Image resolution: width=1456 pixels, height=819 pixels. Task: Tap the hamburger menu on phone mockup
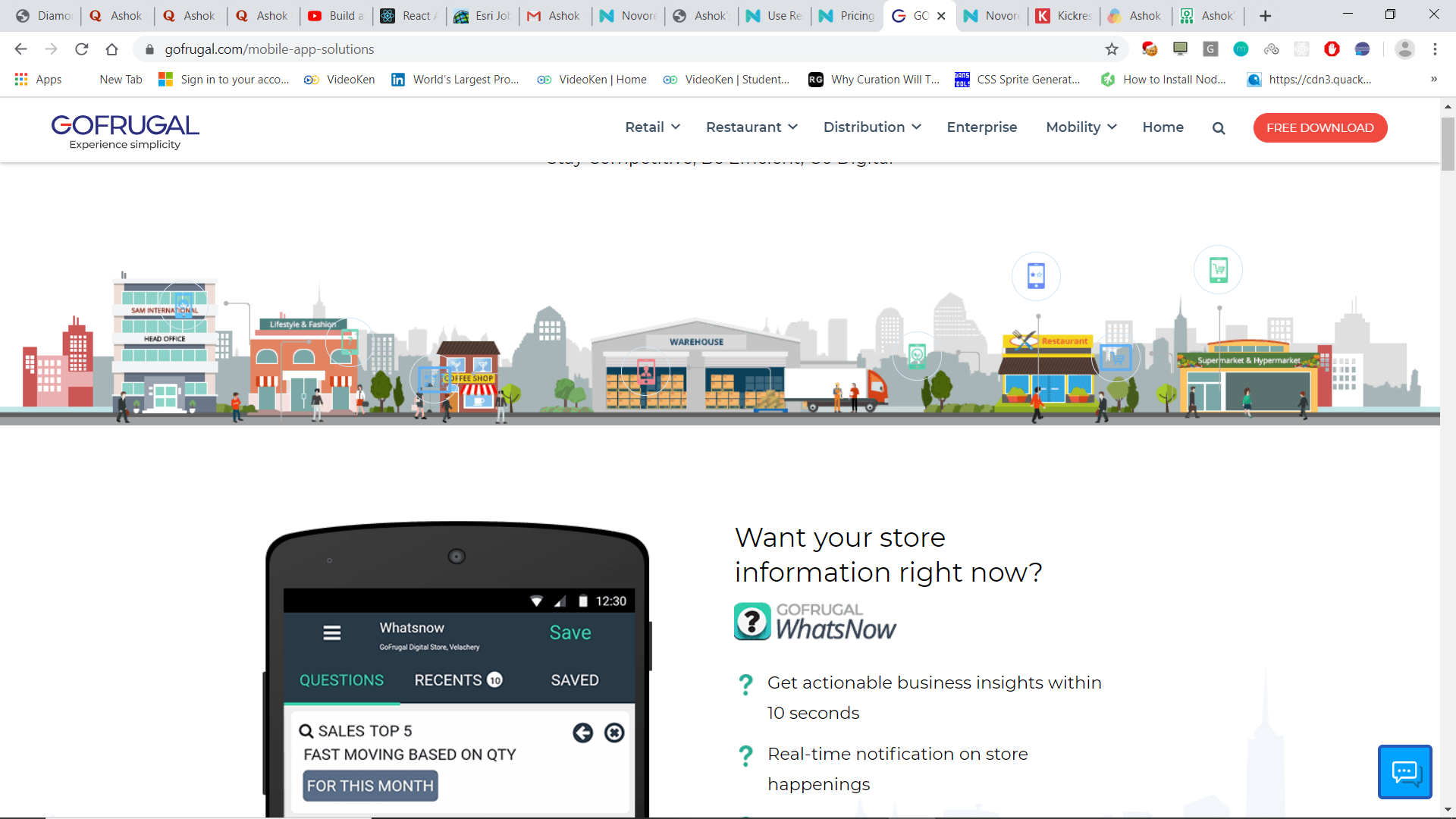click(332, 632)
